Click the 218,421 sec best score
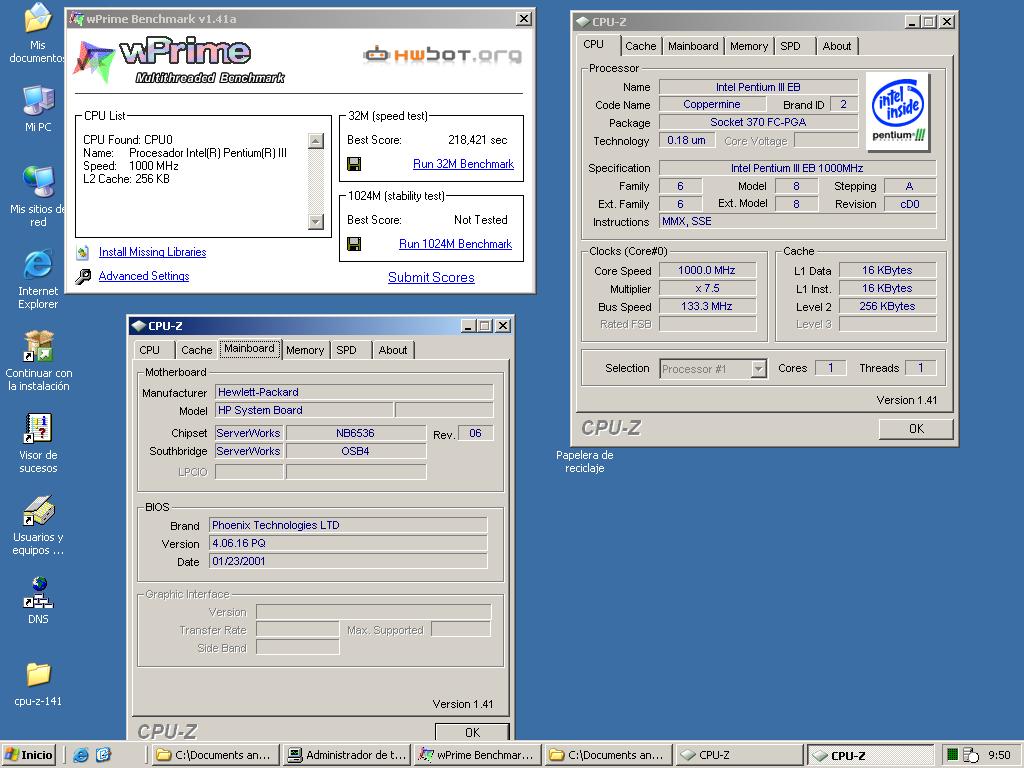 [x=477, y=140]
